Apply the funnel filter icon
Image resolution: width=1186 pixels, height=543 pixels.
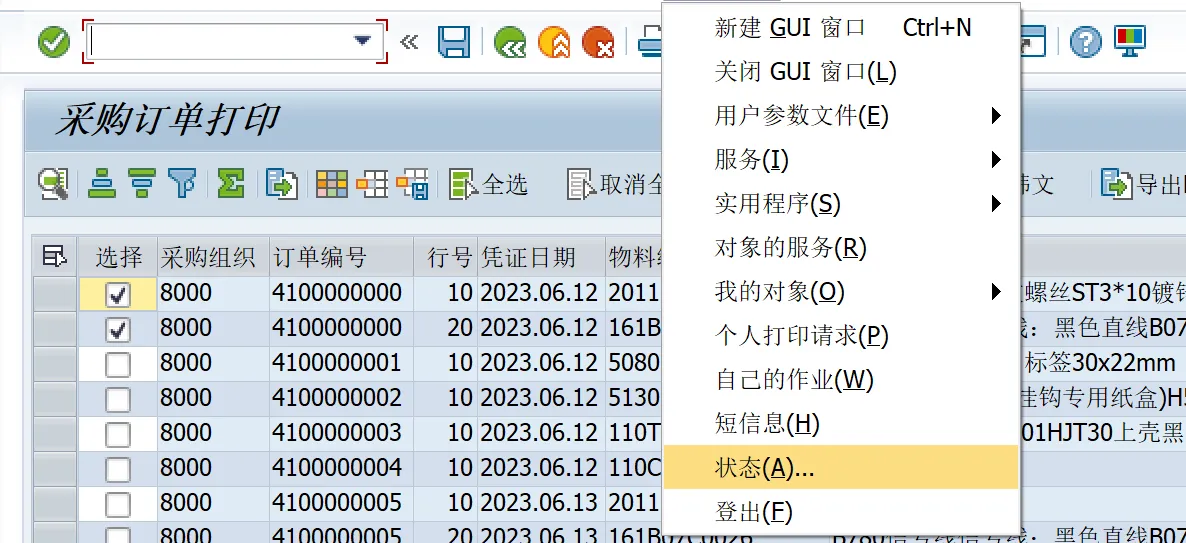(181, 184)
